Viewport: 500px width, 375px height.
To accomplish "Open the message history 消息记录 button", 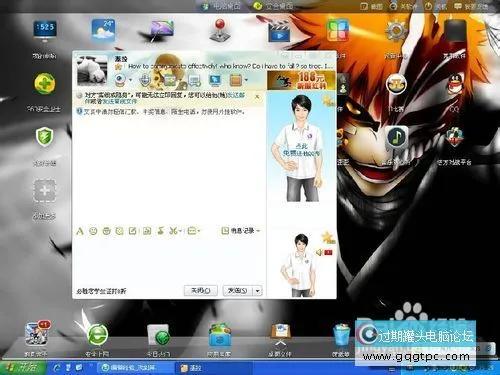I will pyautogui.click(x=238, y=231).
